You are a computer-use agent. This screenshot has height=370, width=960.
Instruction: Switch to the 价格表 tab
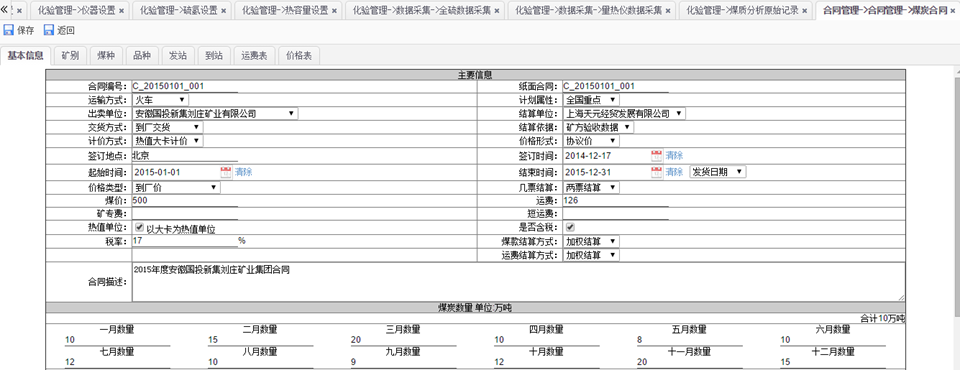pyautogui.click(x=299, y=56)
